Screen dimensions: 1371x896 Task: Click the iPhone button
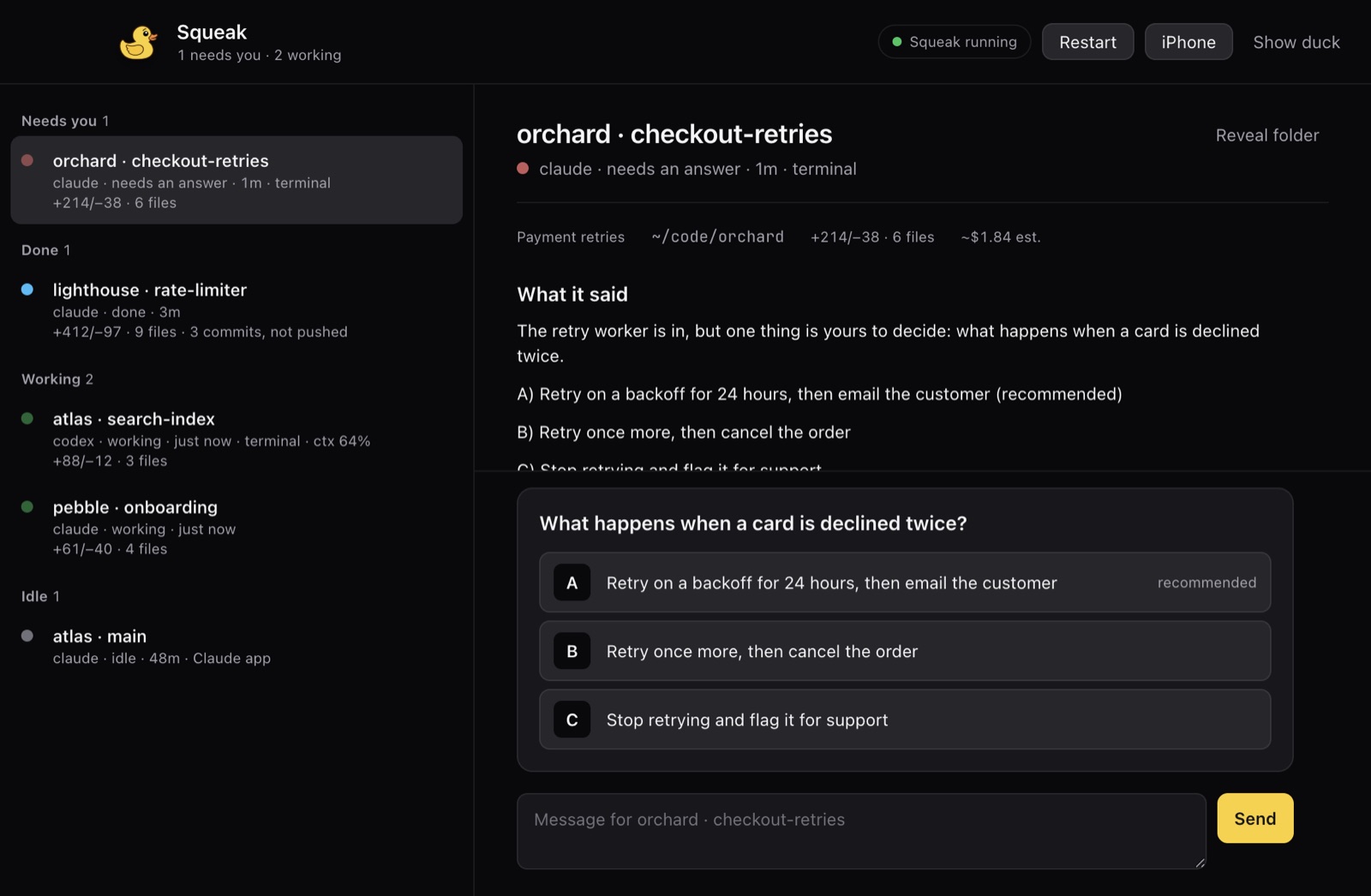point(1188,42)
